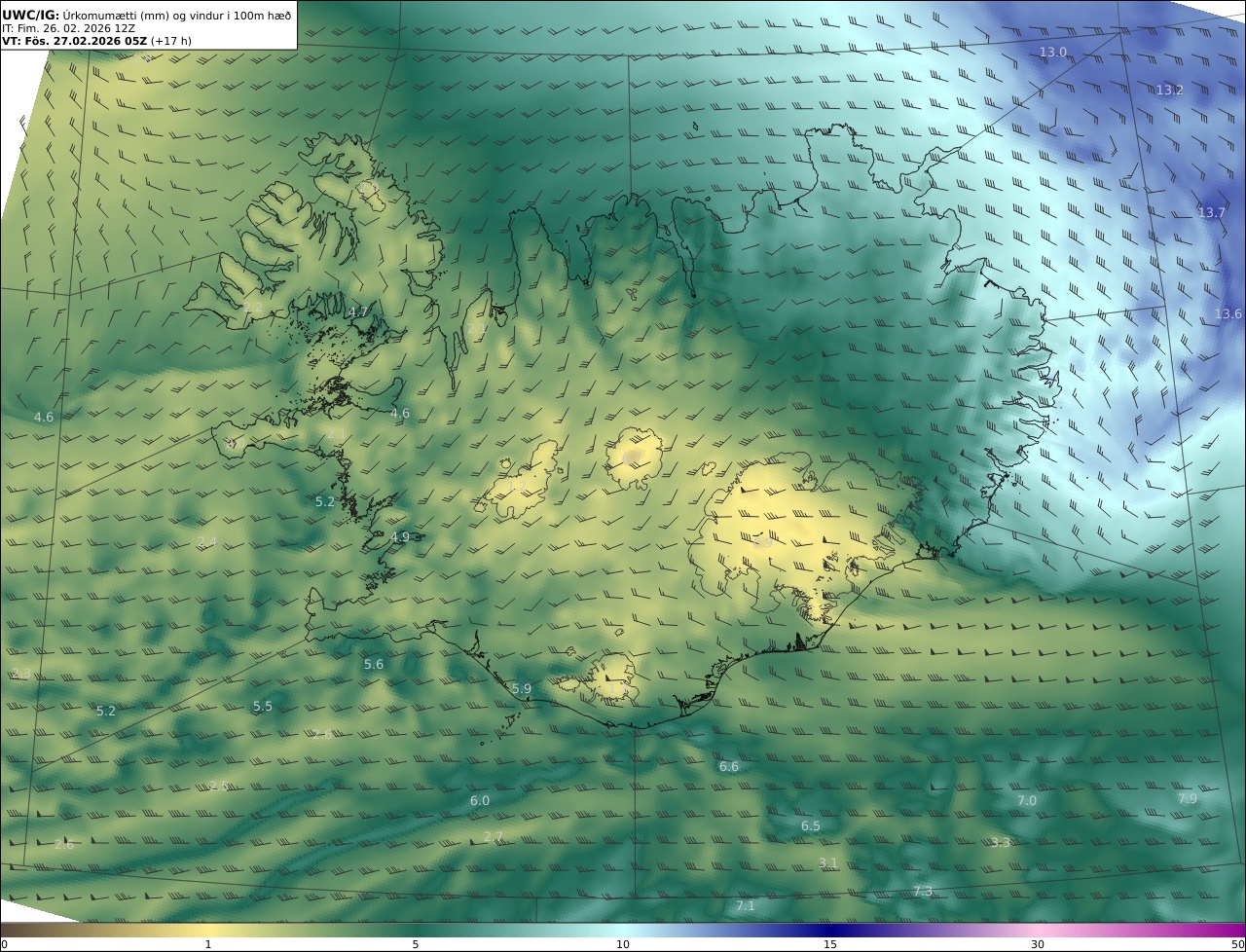Screen dimensions: 1246x952
Task: Click the 3.1 value on the map
Action: (x=828, y=862)
